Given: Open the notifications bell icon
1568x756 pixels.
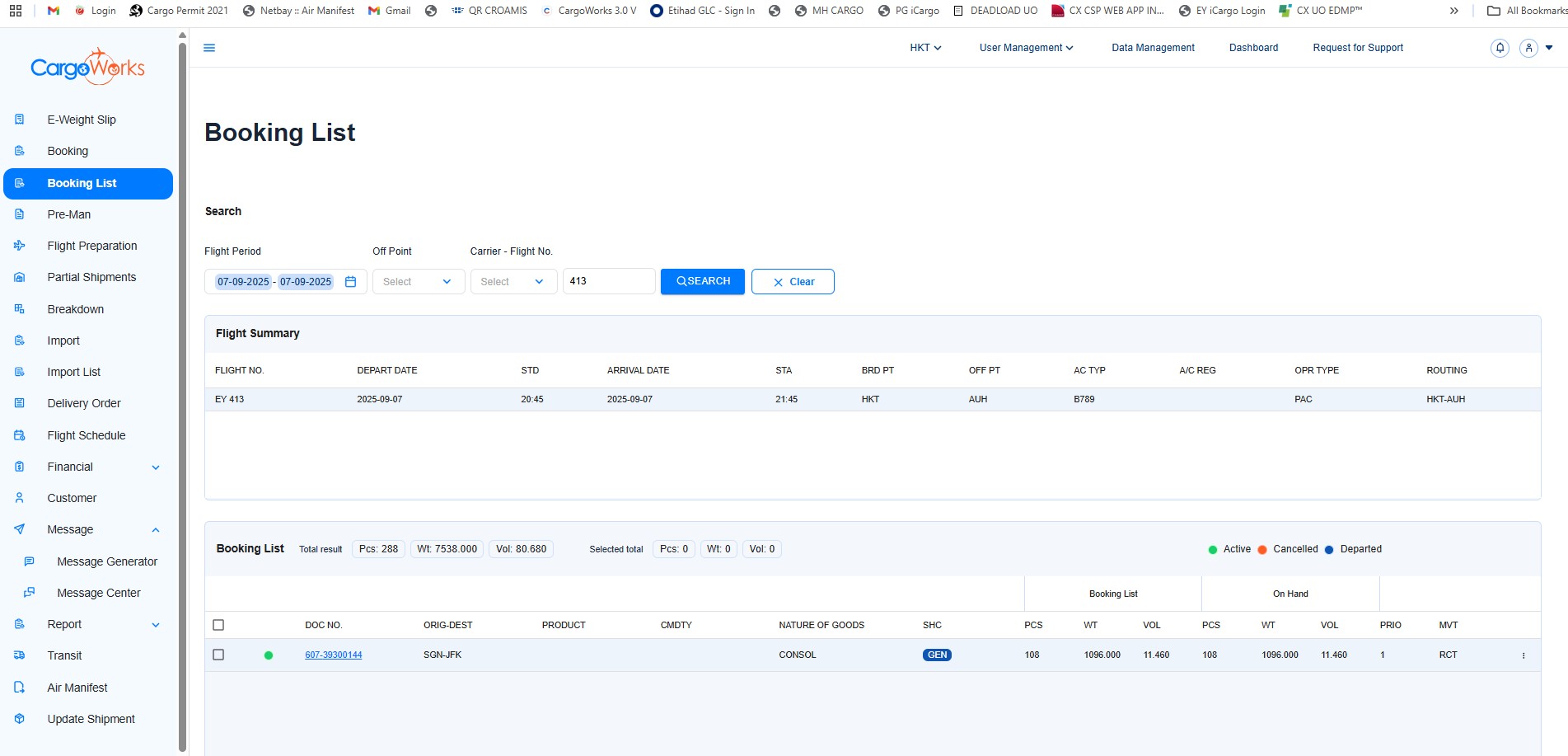Looking at the screenshot, I should [1500, 48].
